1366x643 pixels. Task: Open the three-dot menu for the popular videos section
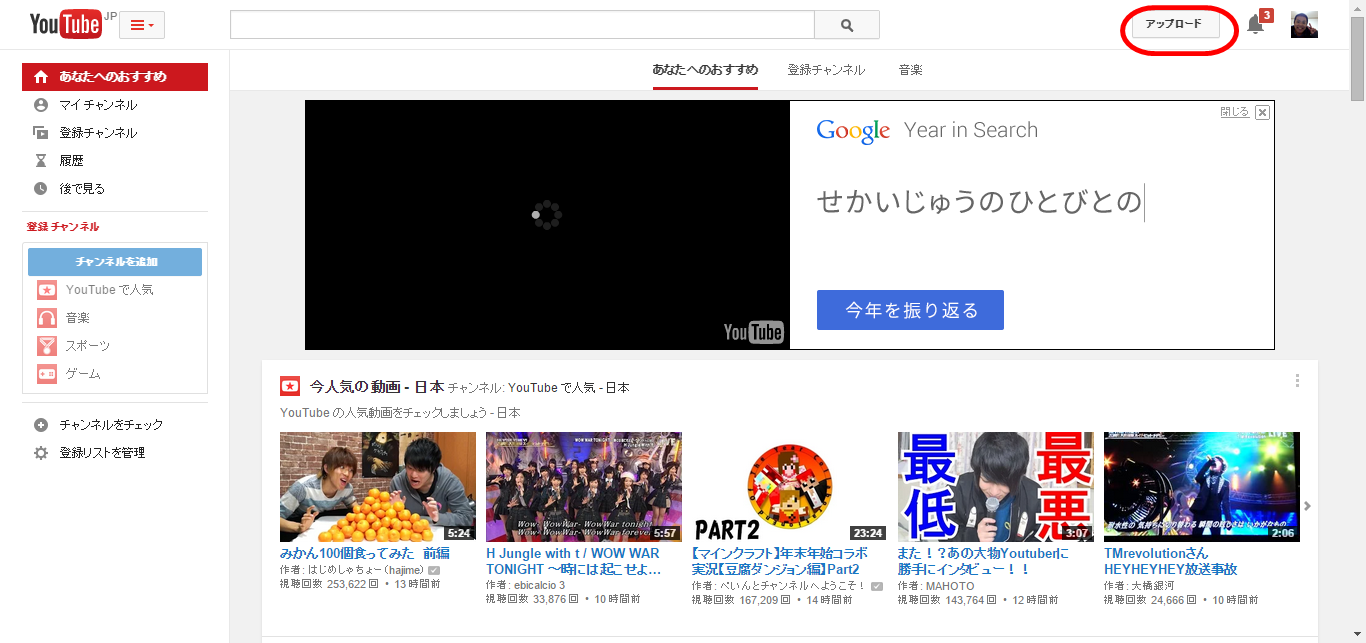coord(1297,381)
